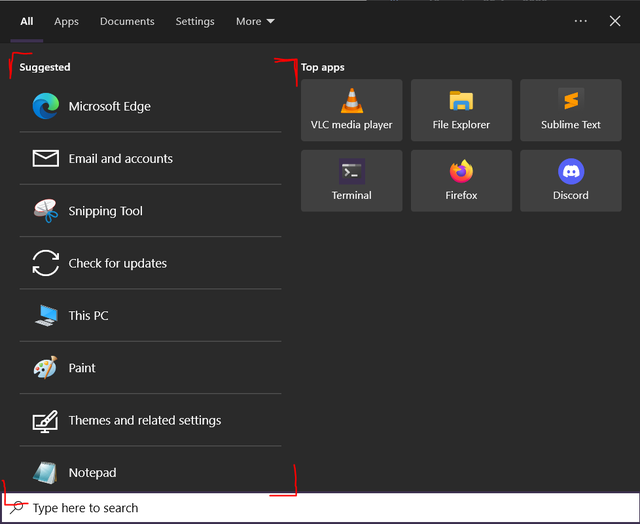Select 'Email and accounts' text
The width and height of the screenshot is (640, 524).
coord(120,159)
